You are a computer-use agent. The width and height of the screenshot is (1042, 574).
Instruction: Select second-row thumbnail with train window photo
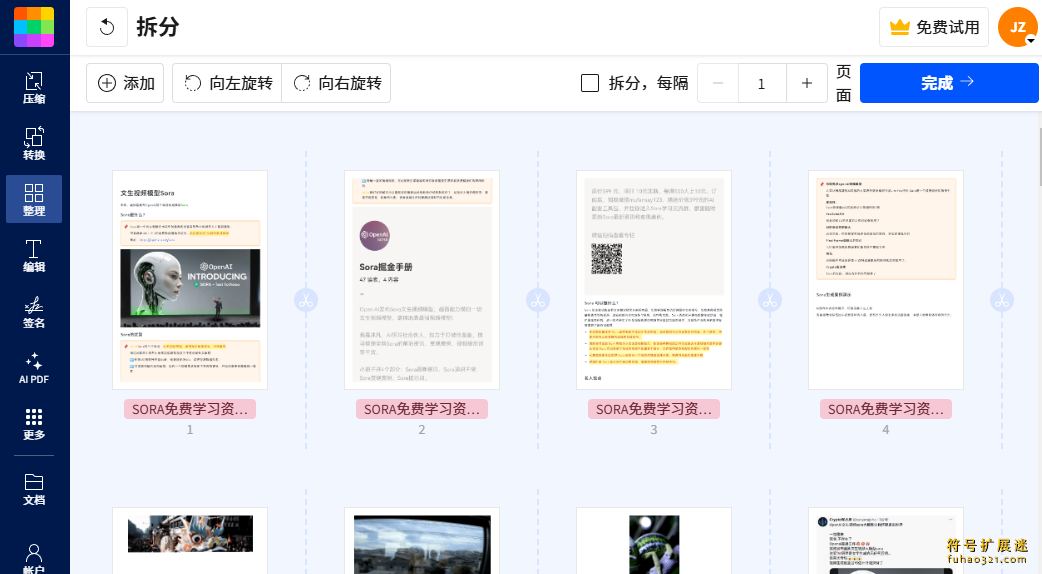tap(422, 541)
